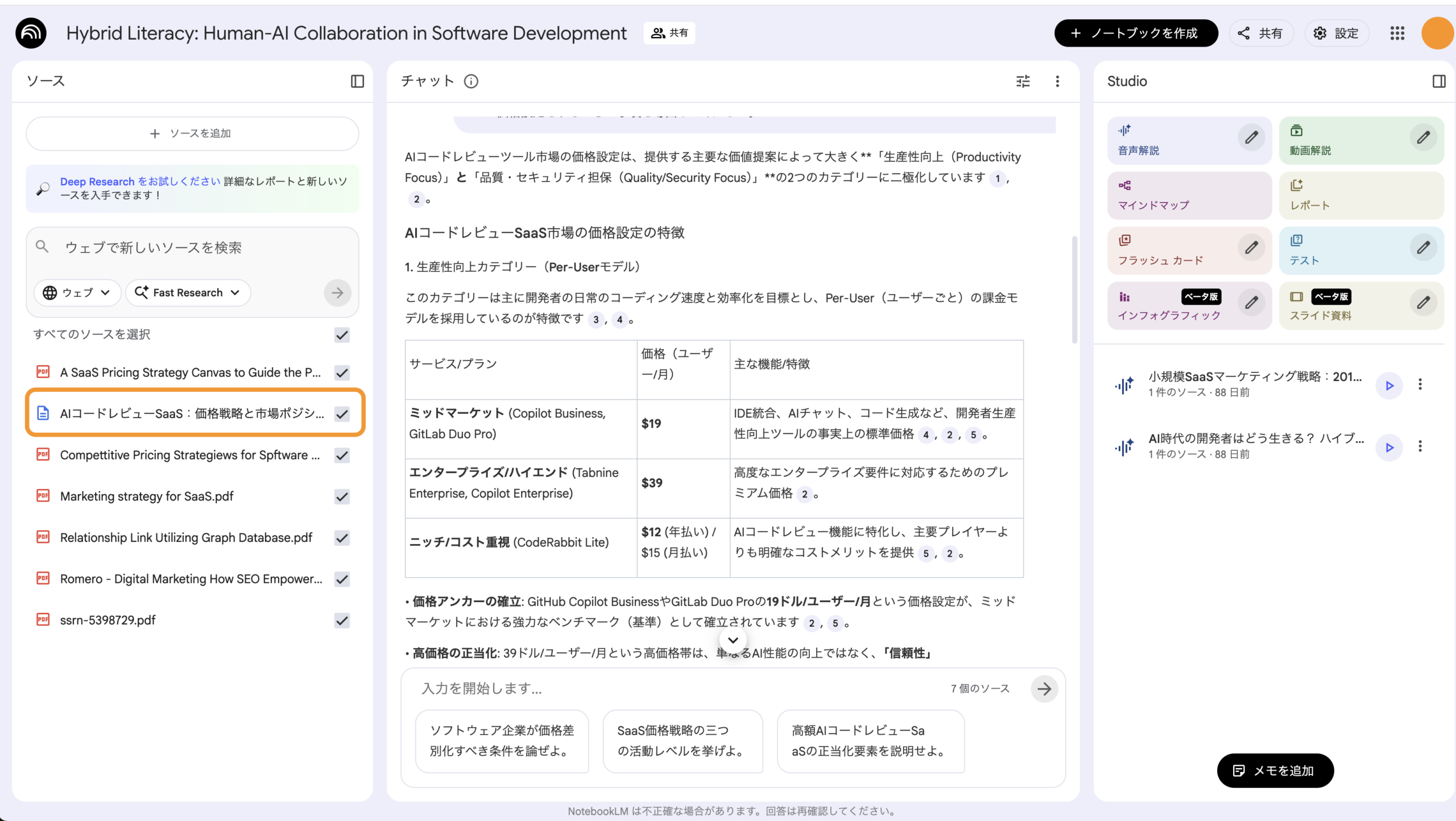Customize テスト using its pencil icon
Viewport: 1456px width, 821px height.
click(1424, 247)
